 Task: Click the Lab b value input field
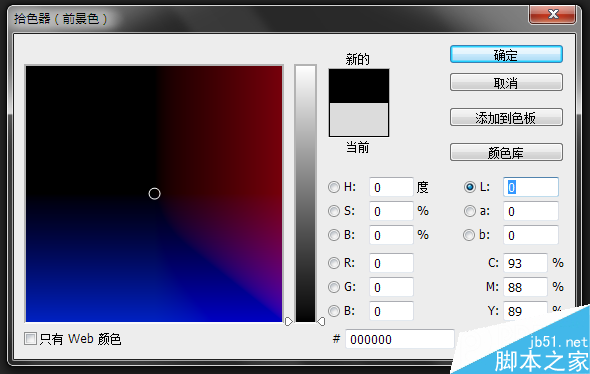point(531,235)
